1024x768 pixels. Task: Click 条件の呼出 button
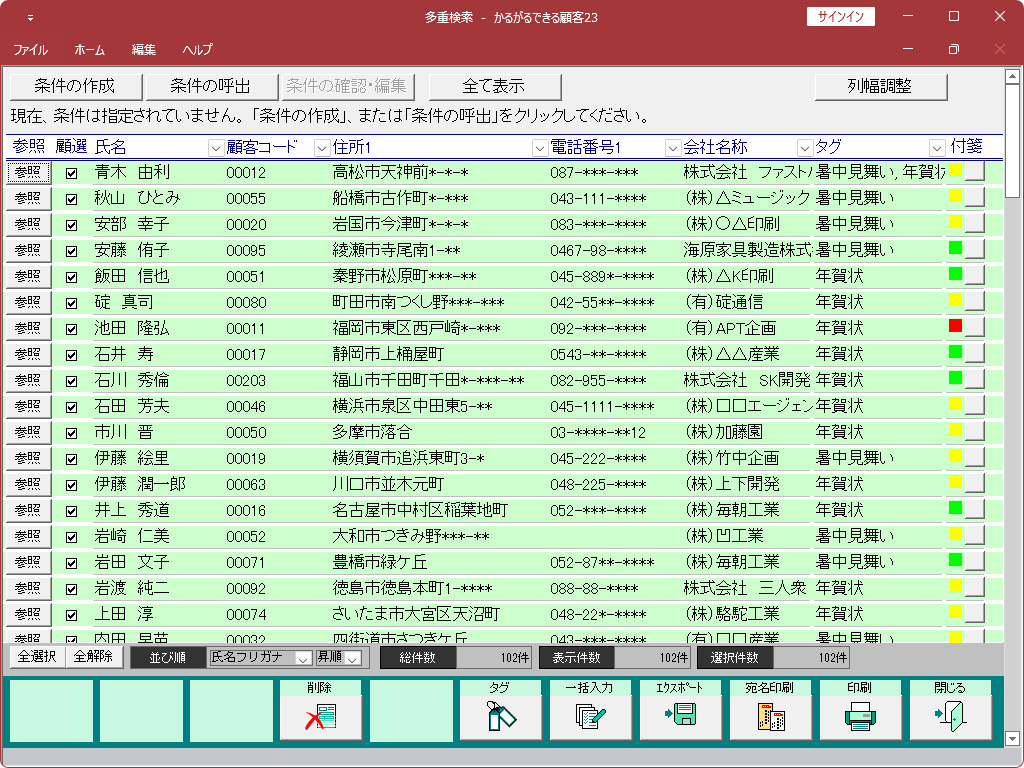click(x=210, y=86)
